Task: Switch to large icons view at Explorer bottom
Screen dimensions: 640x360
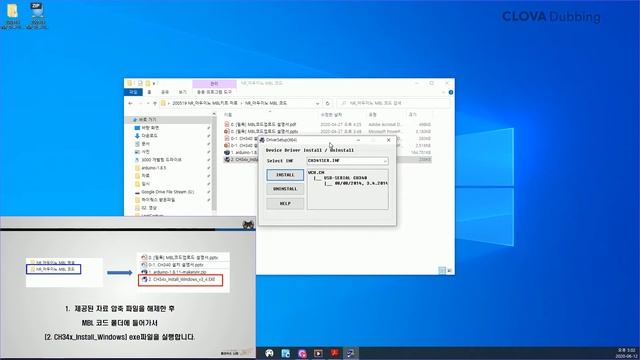Action: coord(449,270)
